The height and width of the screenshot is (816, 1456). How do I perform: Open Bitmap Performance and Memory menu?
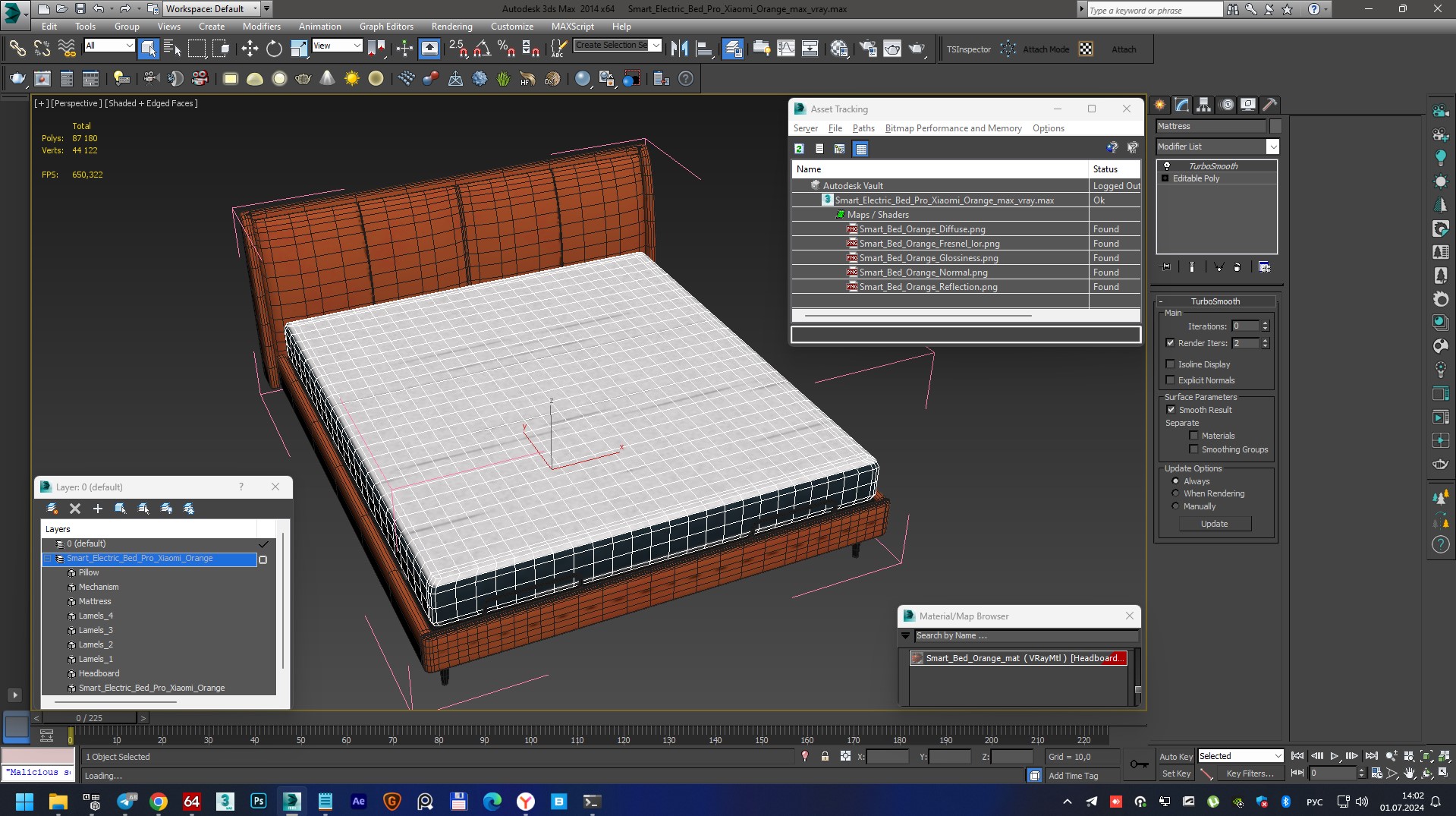[953, 128]
